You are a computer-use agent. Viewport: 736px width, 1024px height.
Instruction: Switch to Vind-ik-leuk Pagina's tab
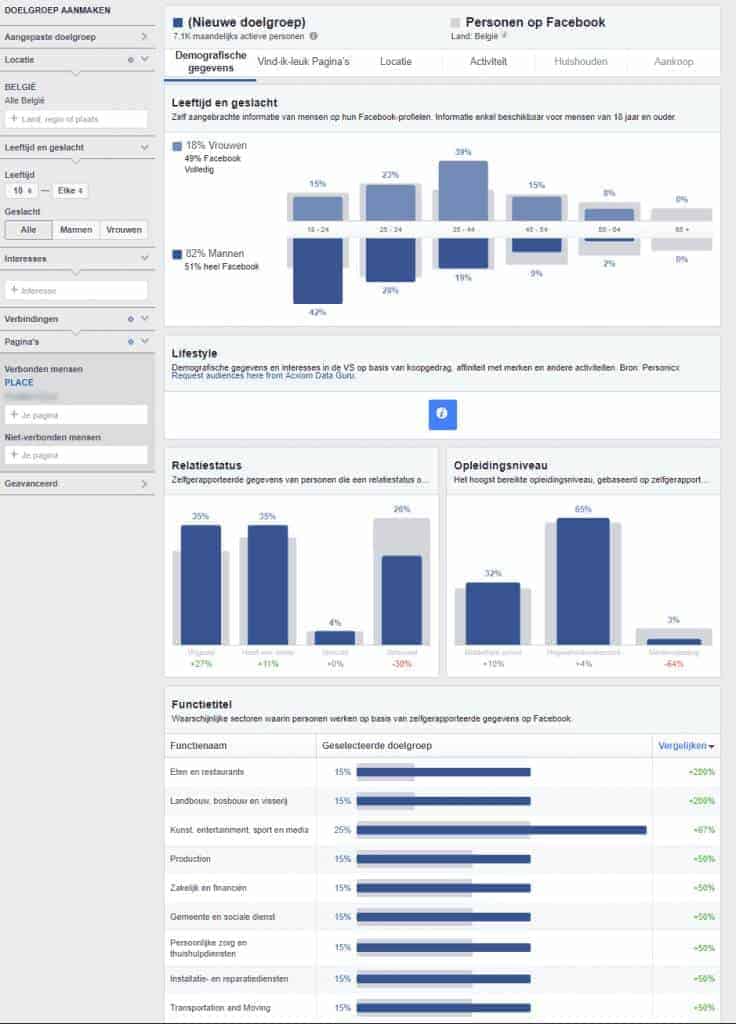(303, 62)
